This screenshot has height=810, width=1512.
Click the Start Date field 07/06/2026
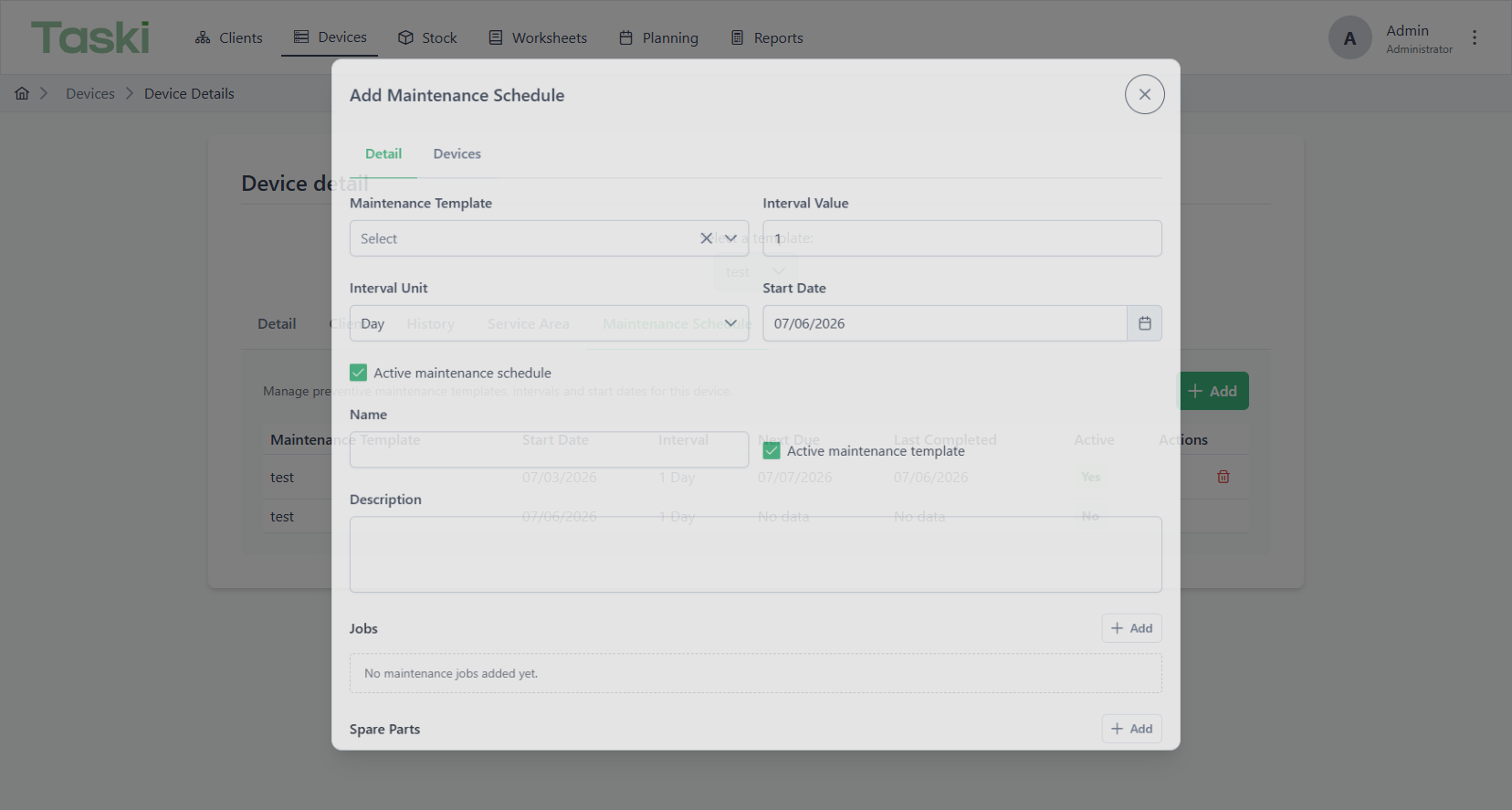pyautogui.click(x=945, y=323)
